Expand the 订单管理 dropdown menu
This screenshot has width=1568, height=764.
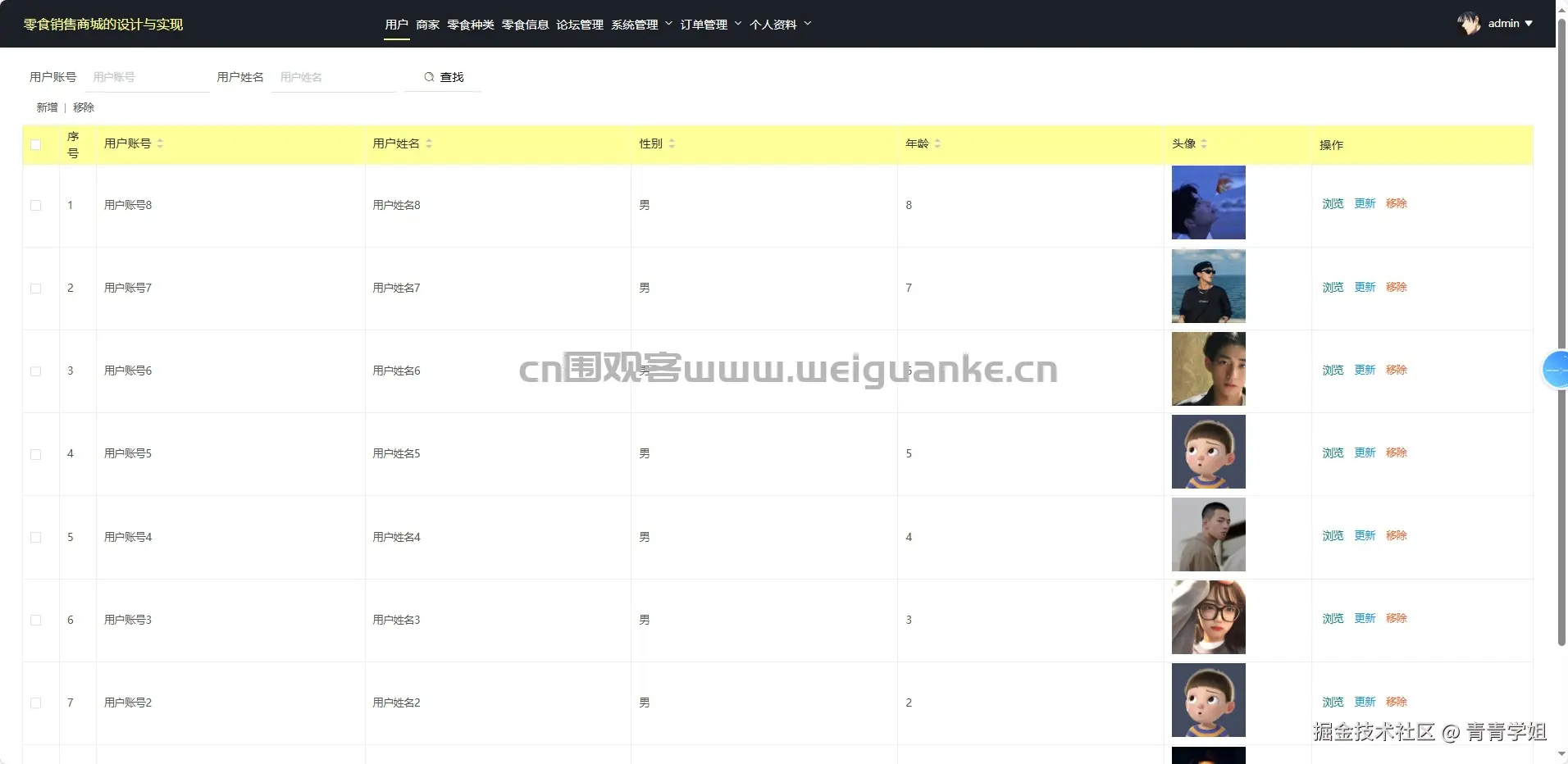tap(711, 25)
